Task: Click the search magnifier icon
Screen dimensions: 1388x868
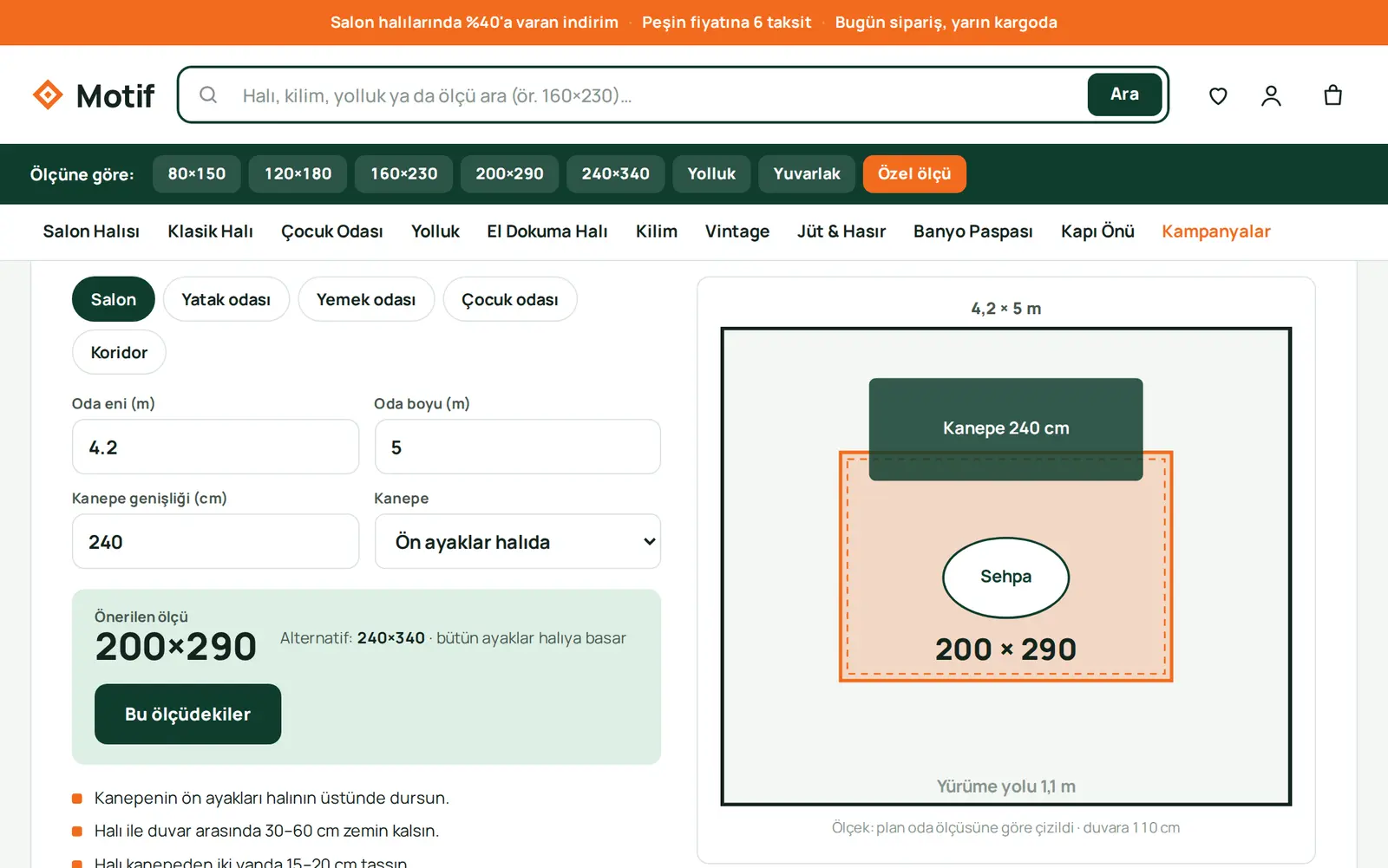Action: [x=208, y=95]
